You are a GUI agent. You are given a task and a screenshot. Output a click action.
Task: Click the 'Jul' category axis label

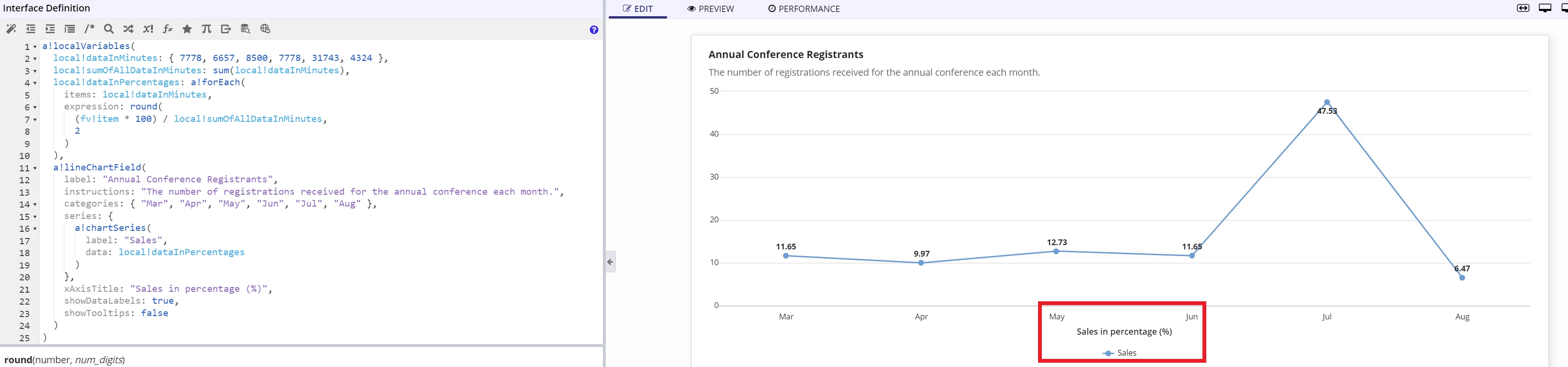pyautogui.click(x=1327, y=317)
